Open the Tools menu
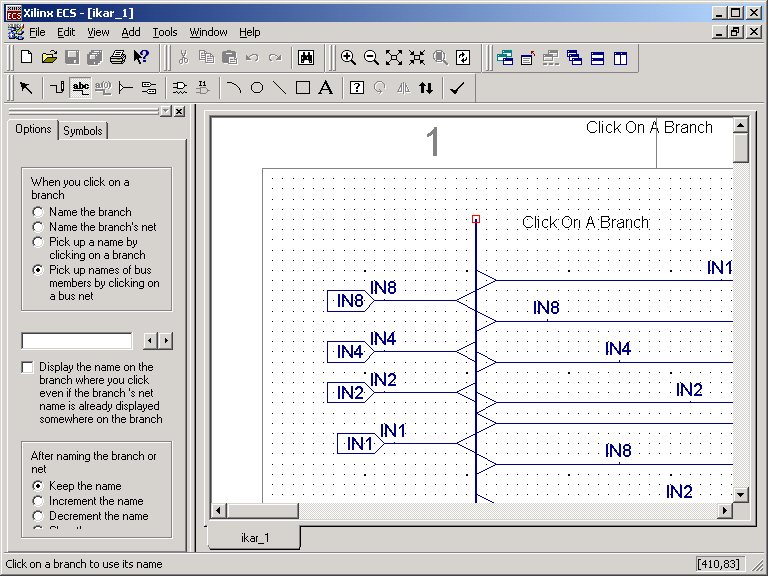This screenshot has width=768, height=576. click(x=165, y=32)
